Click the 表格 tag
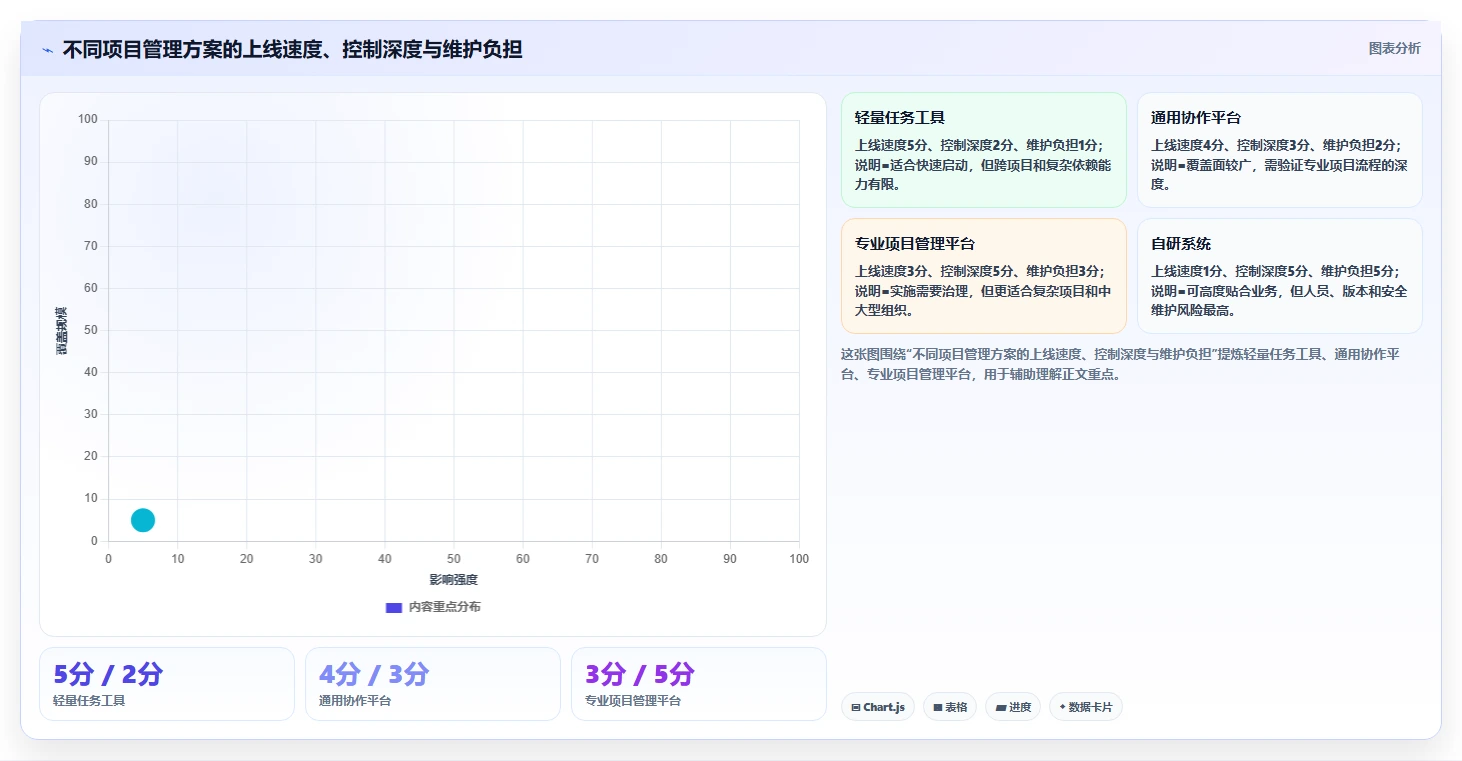Screen dimensions: 1462x761 tap(950, 707)
